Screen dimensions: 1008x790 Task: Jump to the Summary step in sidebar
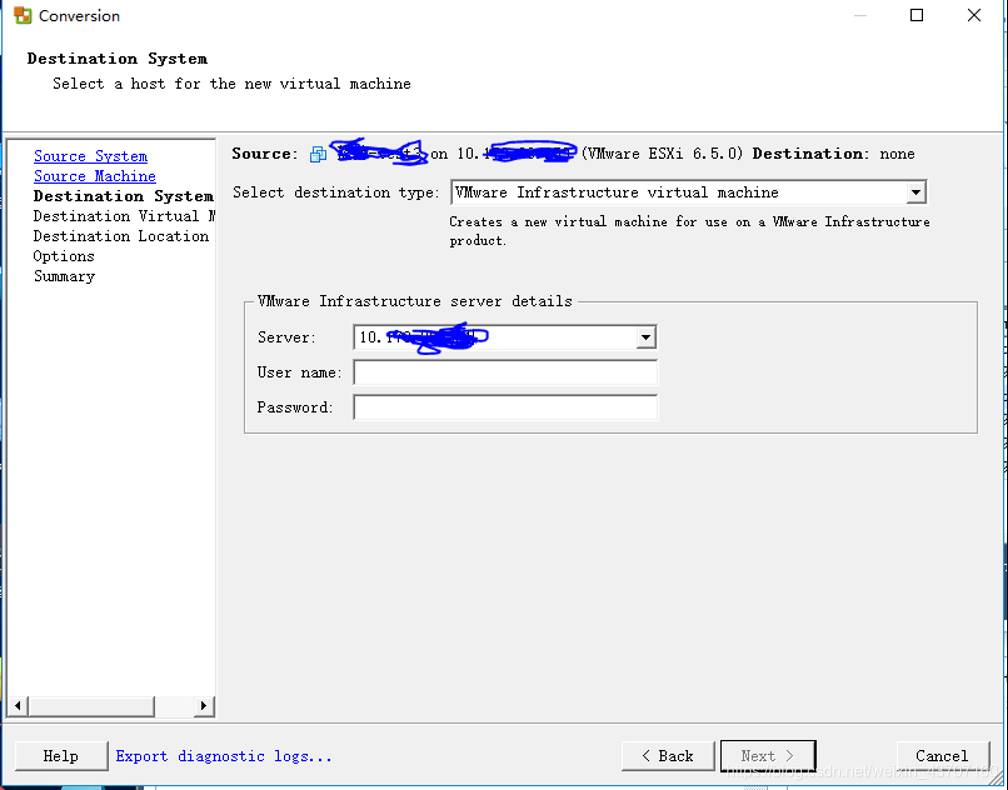coord(64,276)
